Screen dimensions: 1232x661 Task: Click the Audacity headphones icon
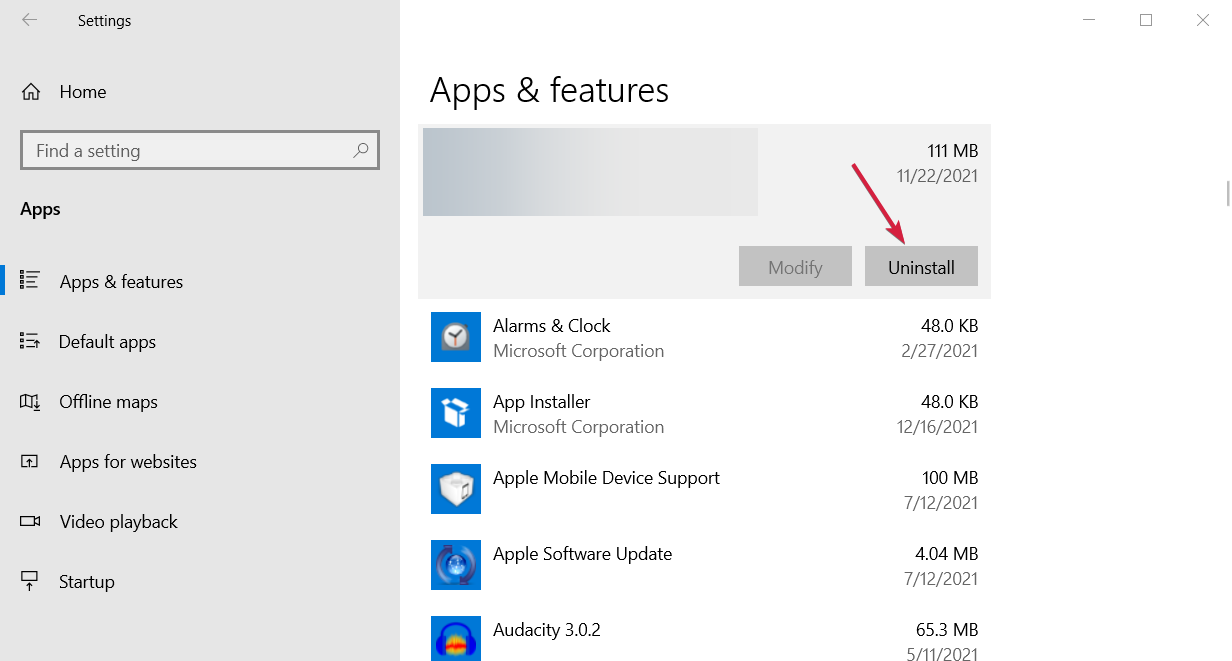[456, 638]
